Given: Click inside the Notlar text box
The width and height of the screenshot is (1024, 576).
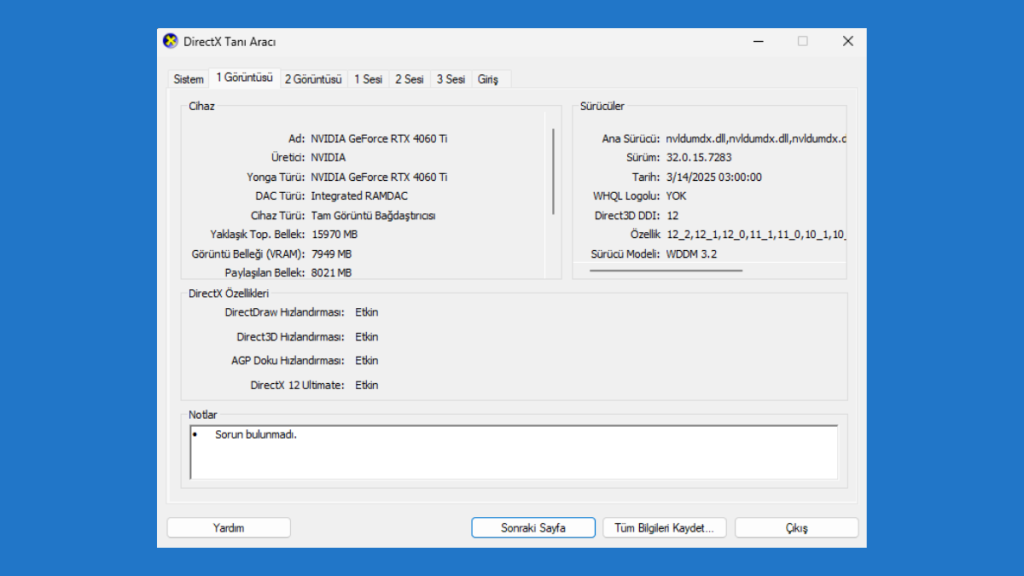Looking at the screenshot, I should pyautogui.click(x=514, y=452).
